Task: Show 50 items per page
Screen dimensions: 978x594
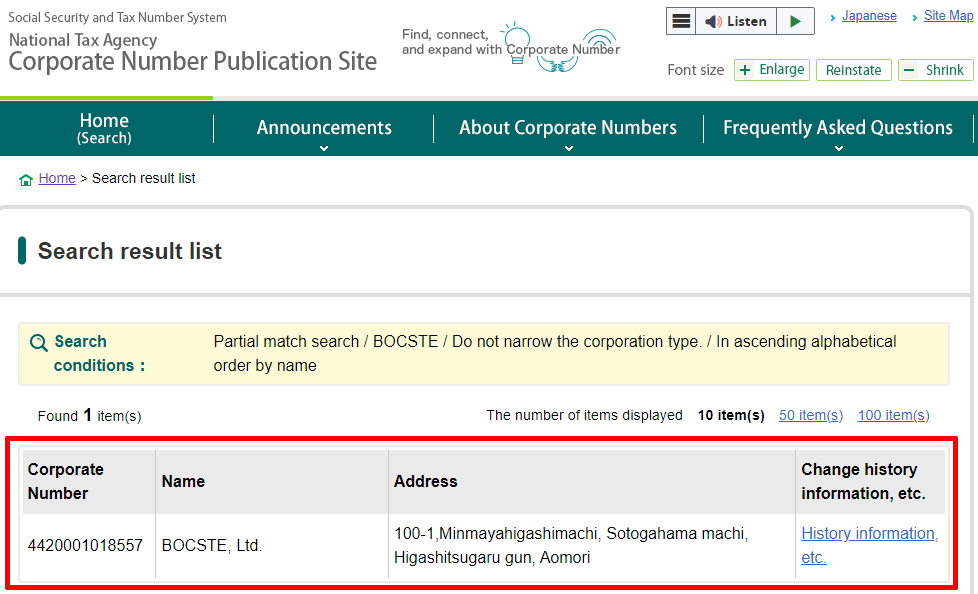Action: [810, 415]
